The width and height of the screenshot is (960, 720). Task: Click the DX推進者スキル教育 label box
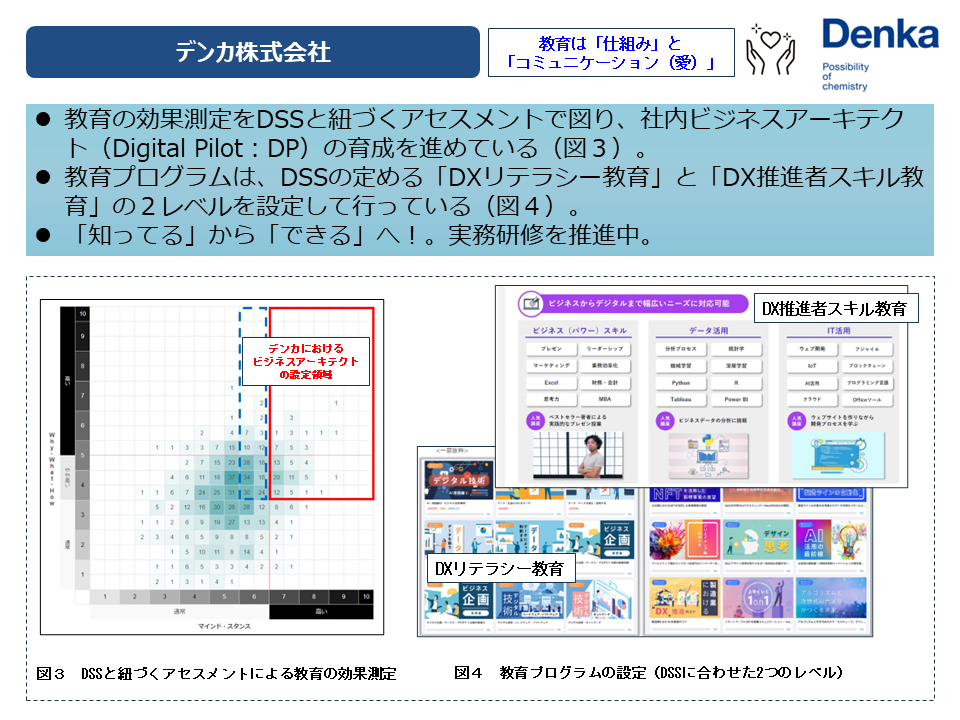pyautogui.click(x=835, y=308)
